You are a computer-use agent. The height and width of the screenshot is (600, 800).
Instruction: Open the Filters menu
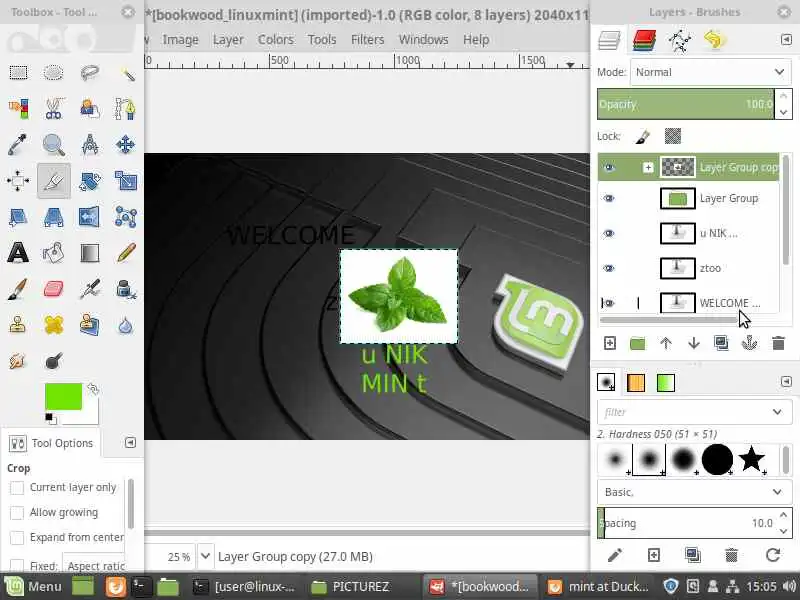(367, 39)
